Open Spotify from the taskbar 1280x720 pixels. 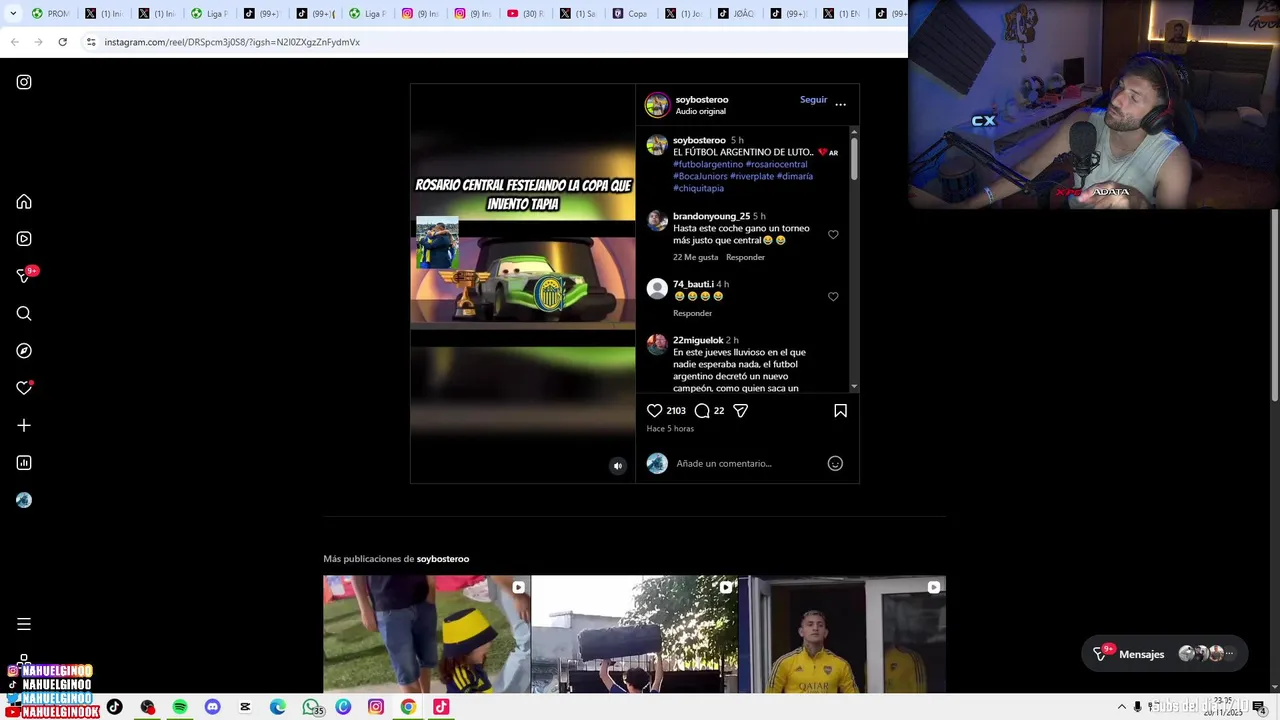[180, 707]
